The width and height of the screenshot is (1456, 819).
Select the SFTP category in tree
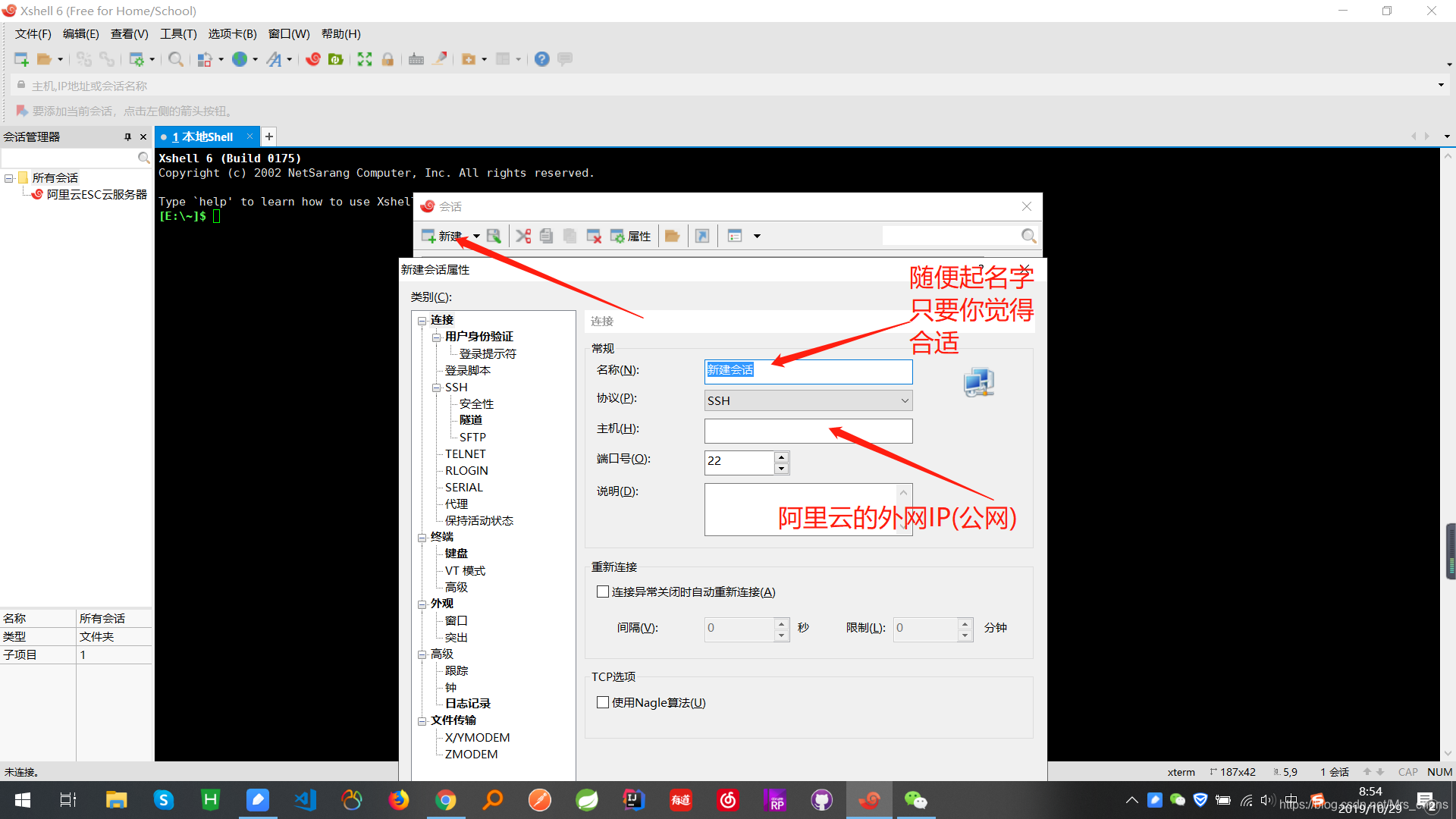coord(472,437)
